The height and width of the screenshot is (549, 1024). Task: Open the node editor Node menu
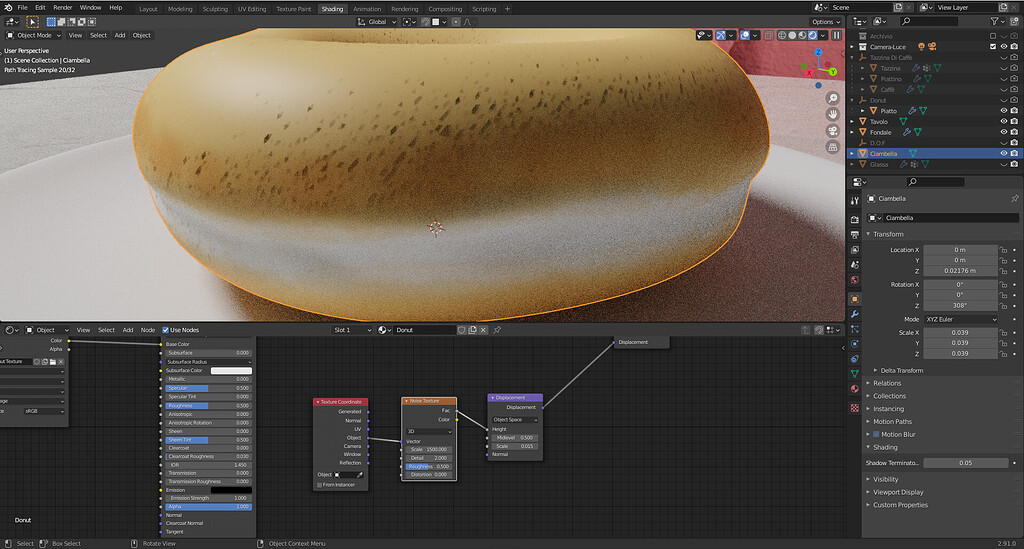[x=148, y=330]
